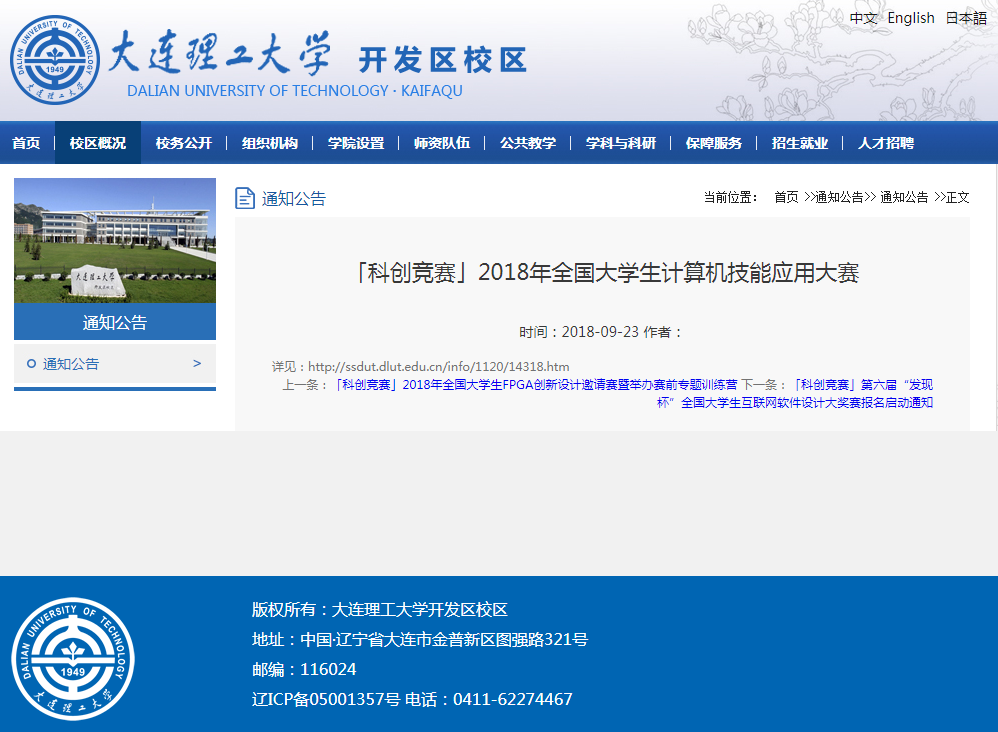Click the circle bullet beside sidebar 通知公告
998x732 pixels.
31,363
